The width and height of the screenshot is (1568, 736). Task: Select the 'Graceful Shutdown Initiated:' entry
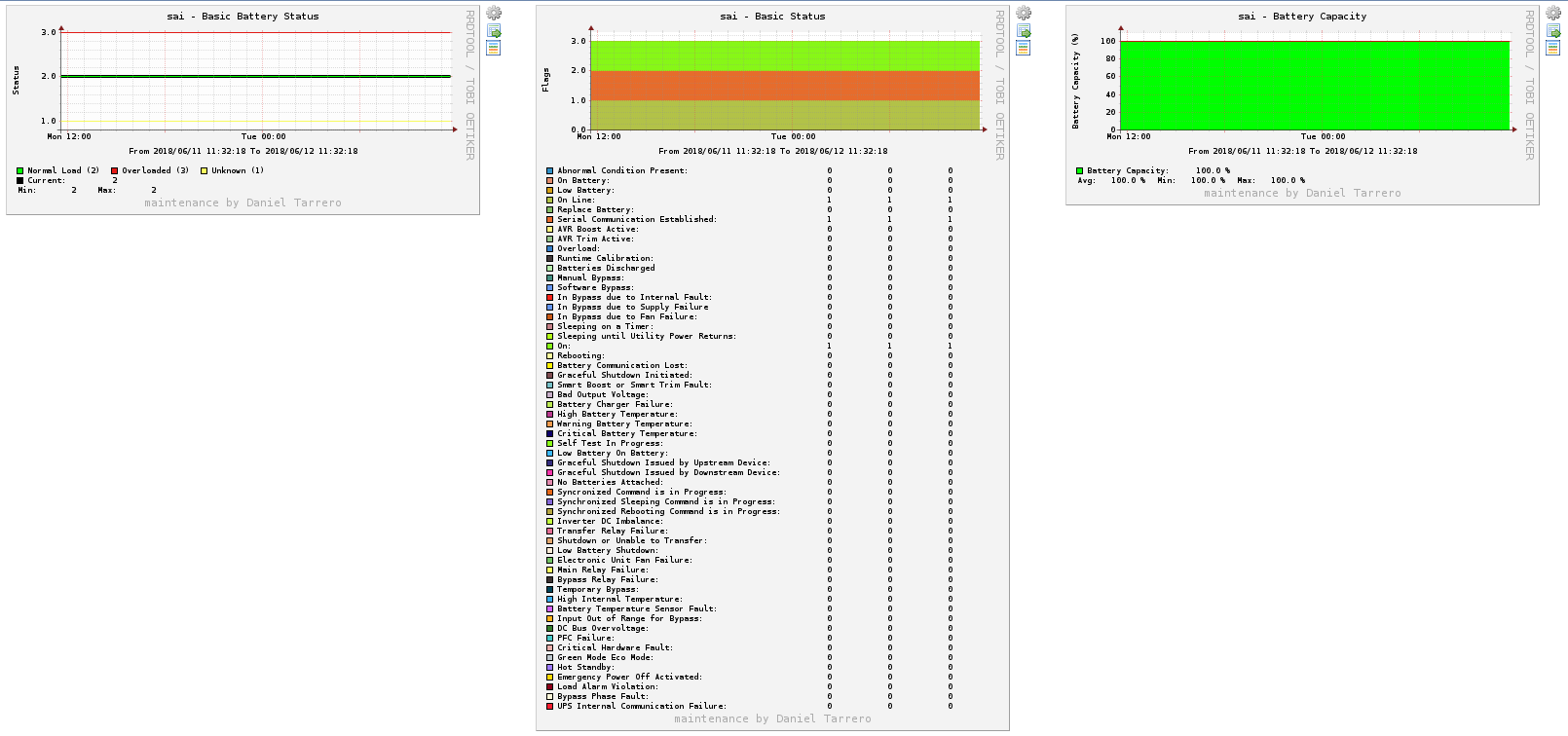pyautogui.click(x=750, y=375)
